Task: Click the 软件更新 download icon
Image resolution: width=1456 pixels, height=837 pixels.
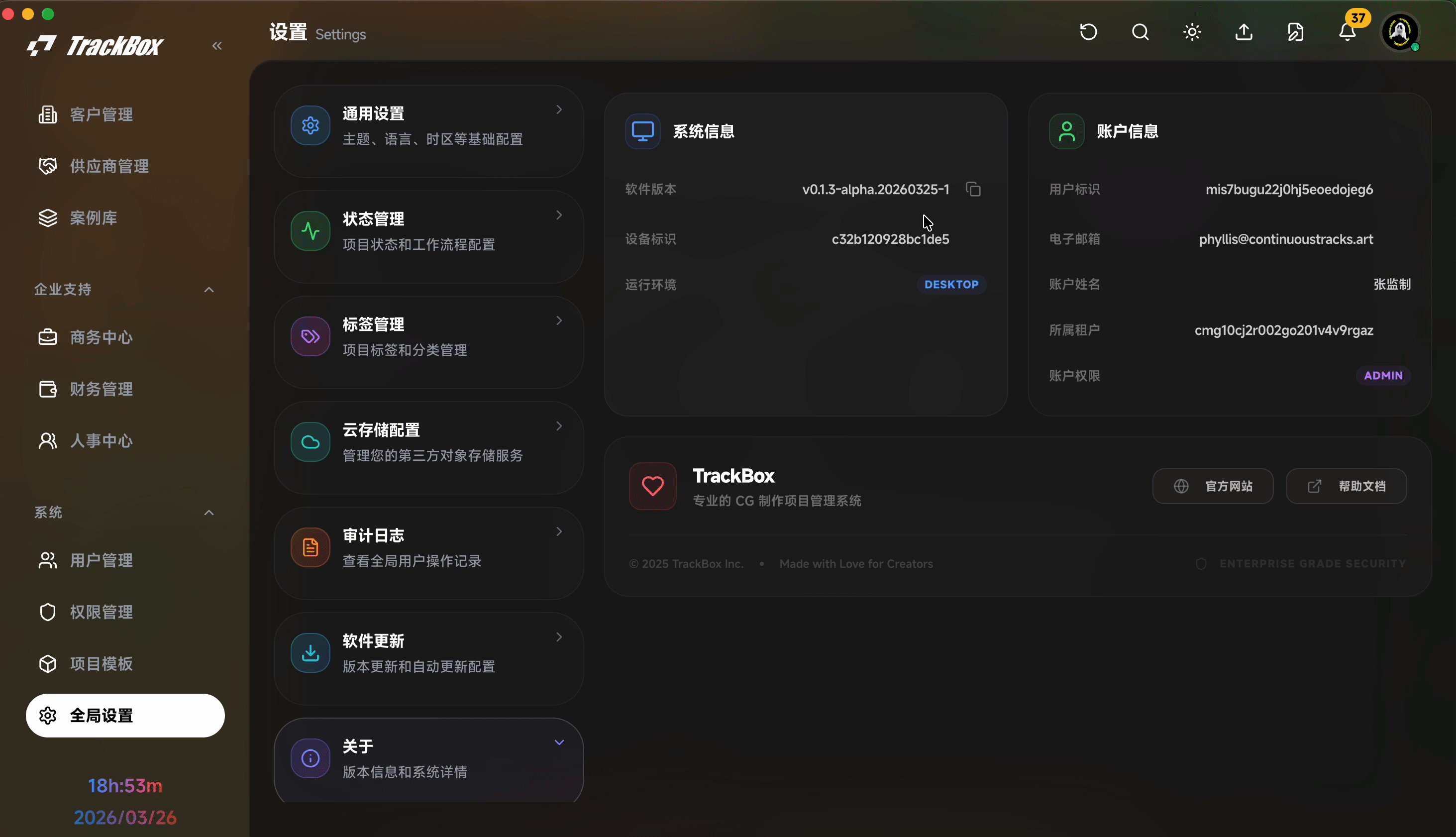Action: pos(311,653)
